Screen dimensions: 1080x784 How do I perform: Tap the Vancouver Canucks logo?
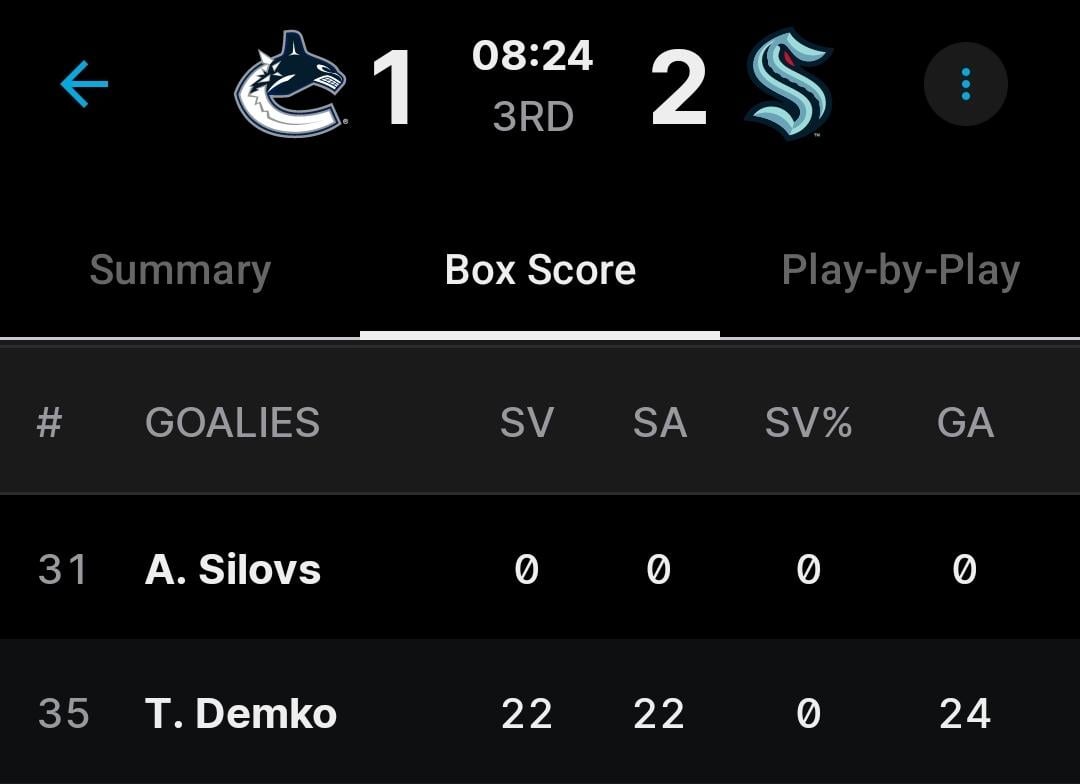[290, 85]
